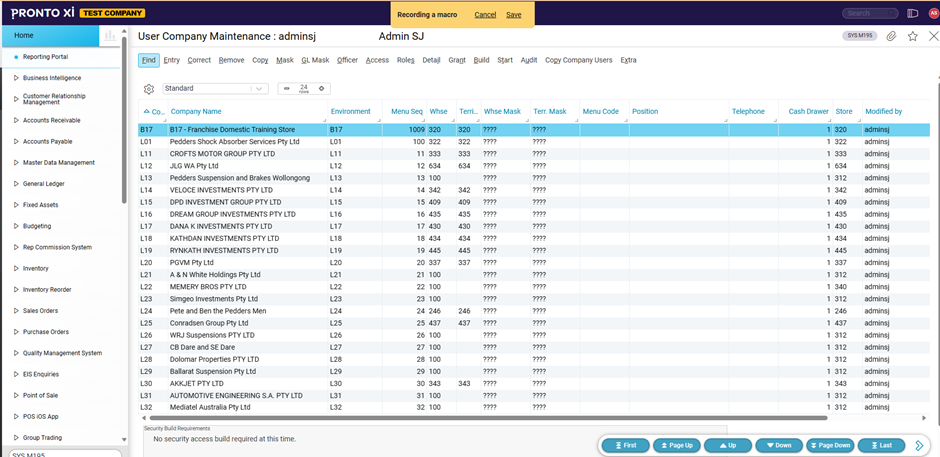Select row Pete and Ben the Pedders Men
940x457 pixels.
534,311
